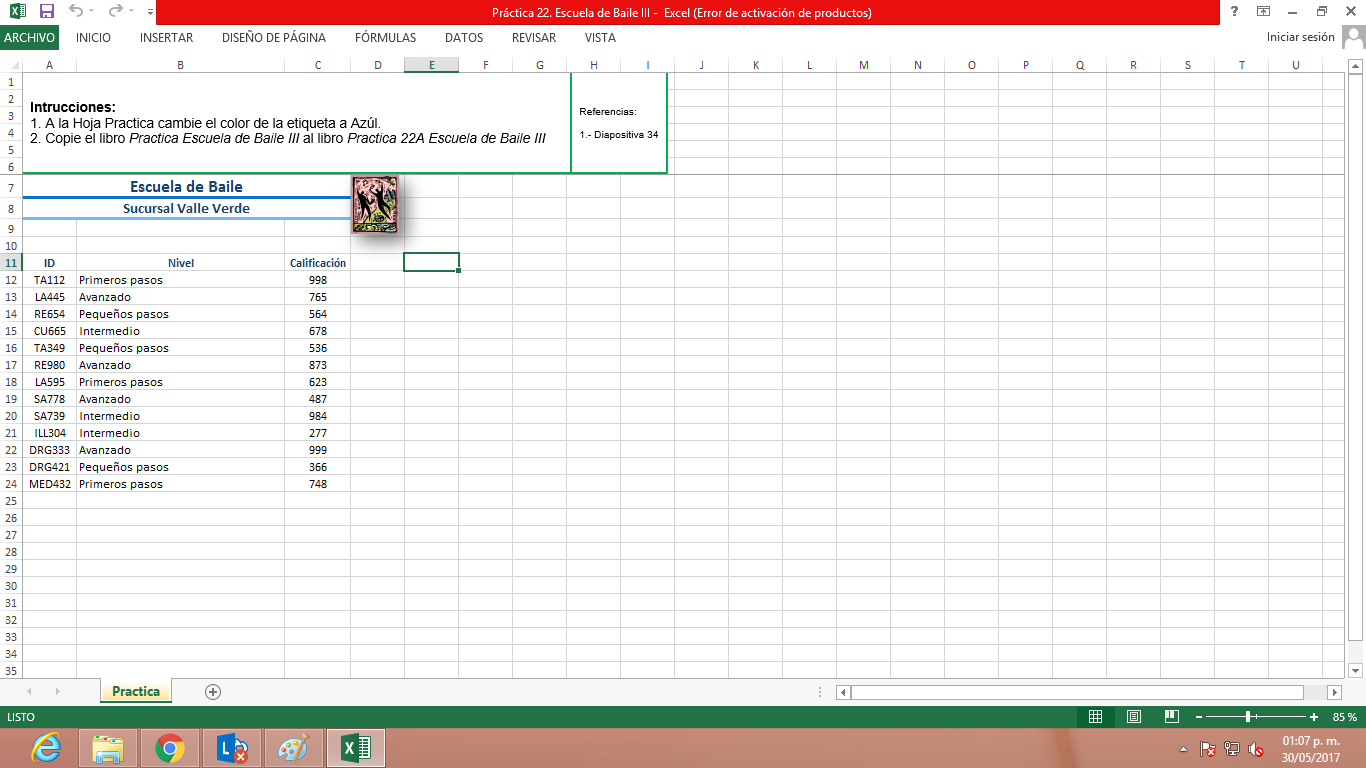Switch to Page Layout view

[x=1134, y=717]
